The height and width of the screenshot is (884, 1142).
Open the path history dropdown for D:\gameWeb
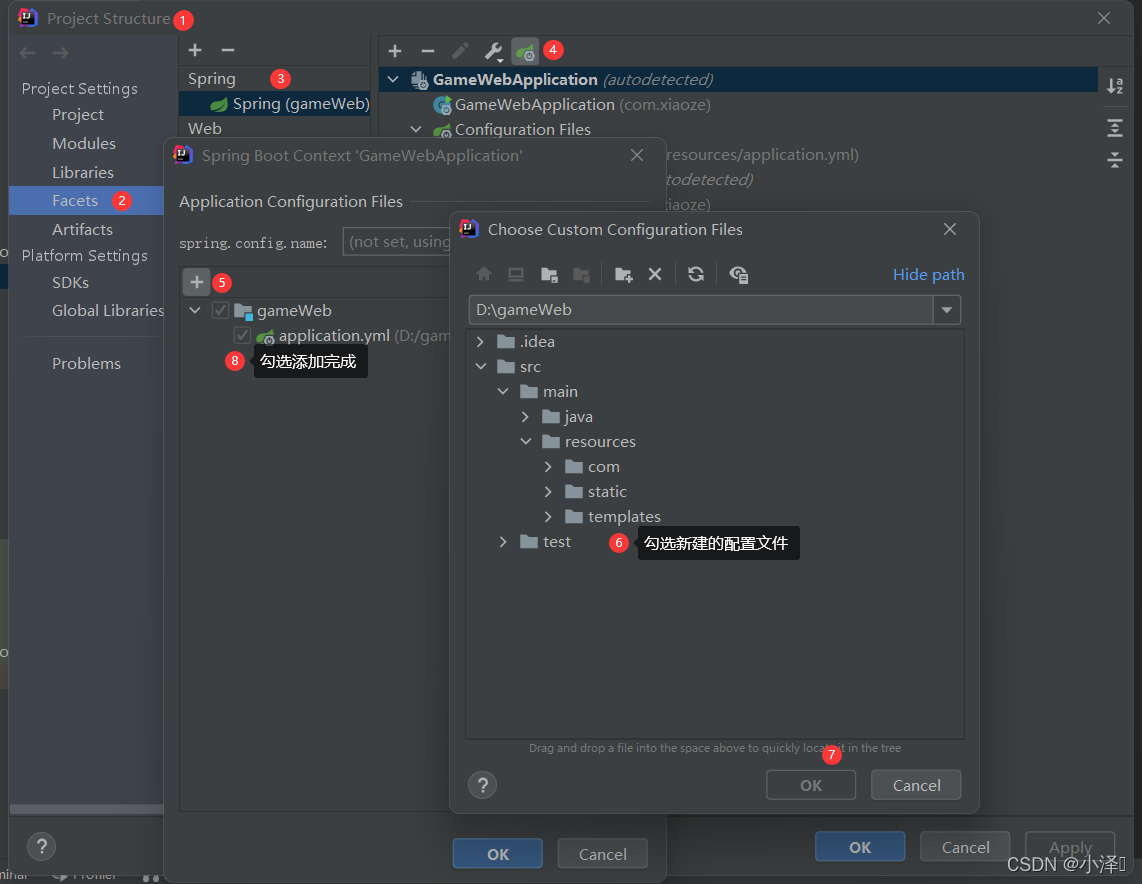(x=947, y=309)
